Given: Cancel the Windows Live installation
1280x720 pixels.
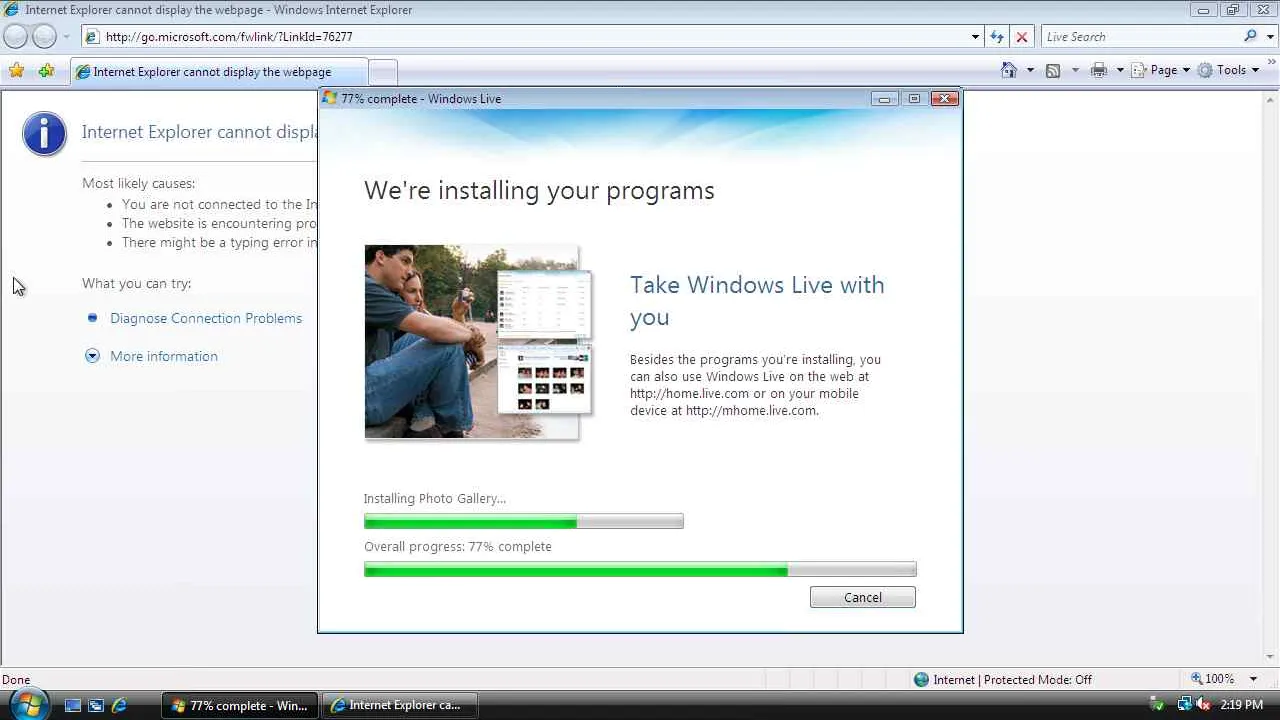Looking at the screenshot, I should pos(862,597).
